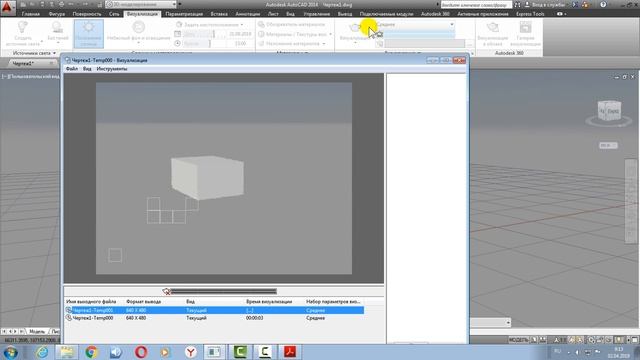Open the Autodesk 360 ribbon tab
This screenshot has height=360, width=640.
(435, 14)
